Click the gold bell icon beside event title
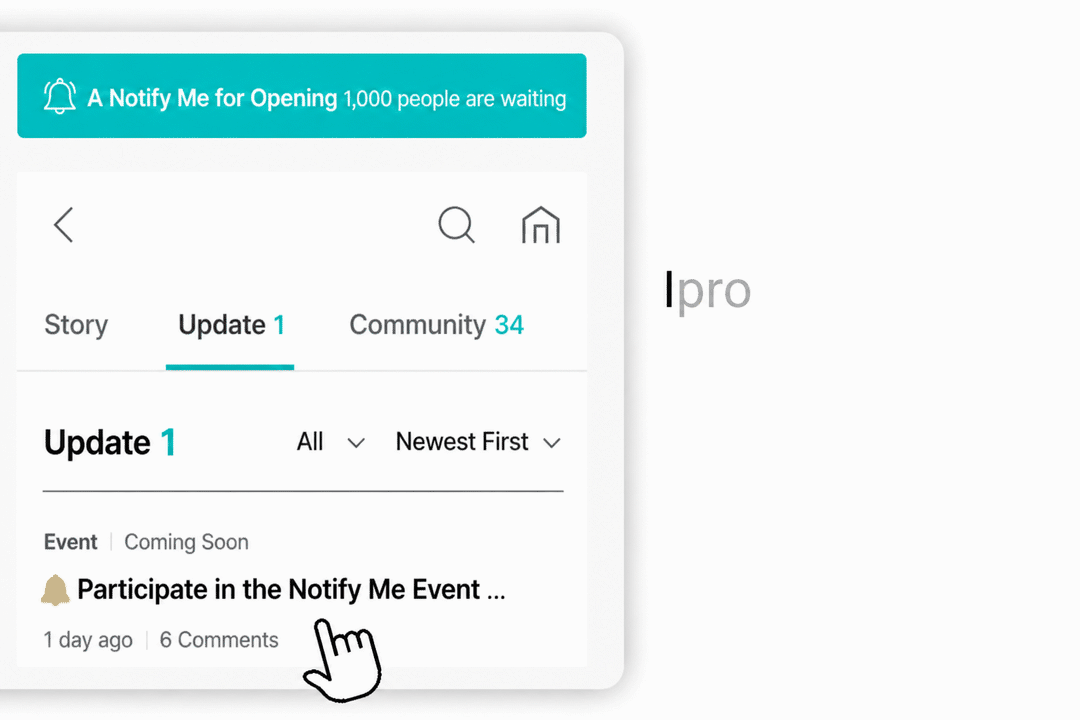The image size is (1080, 720). click(x=55, y=590)
